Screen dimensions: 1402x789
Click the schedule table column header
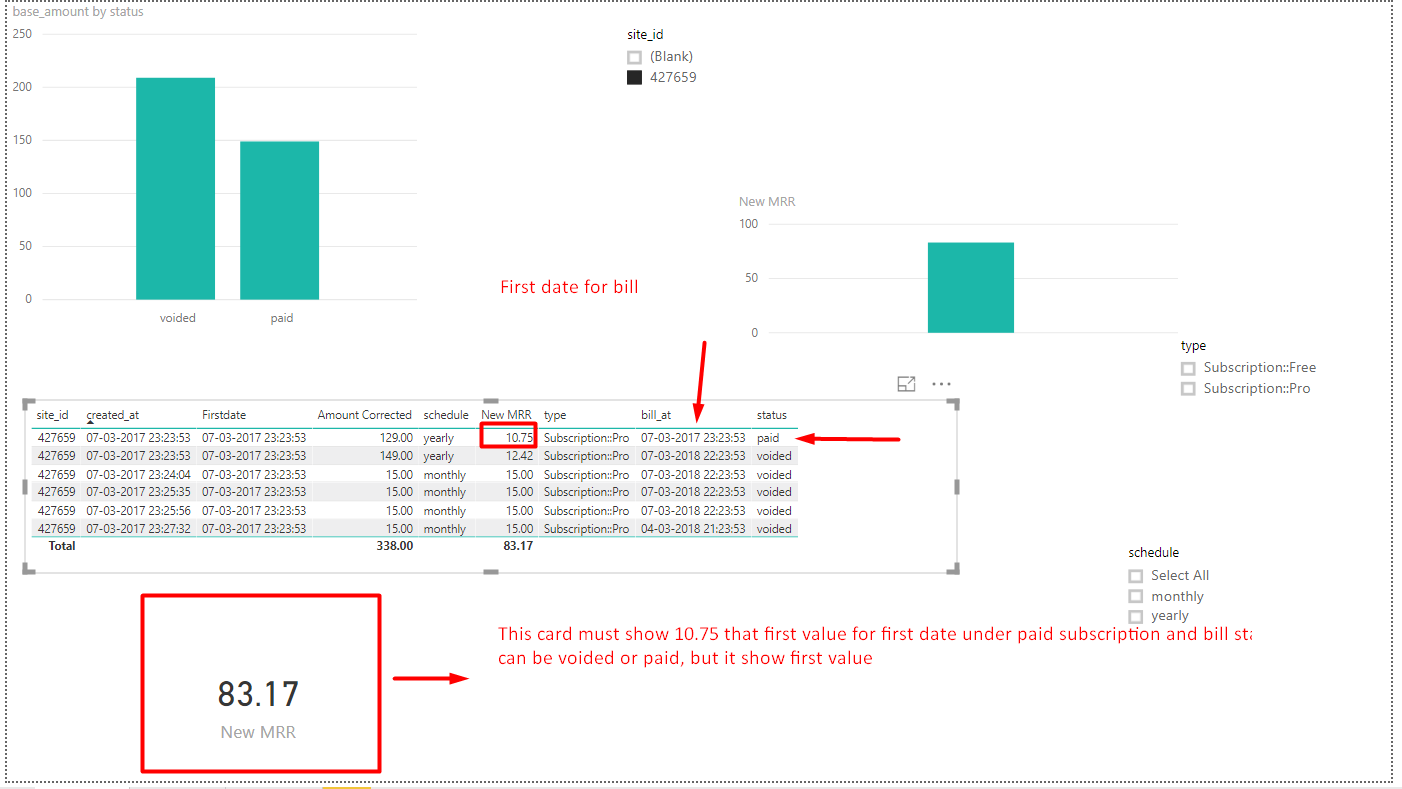click(x=446, y=415)
